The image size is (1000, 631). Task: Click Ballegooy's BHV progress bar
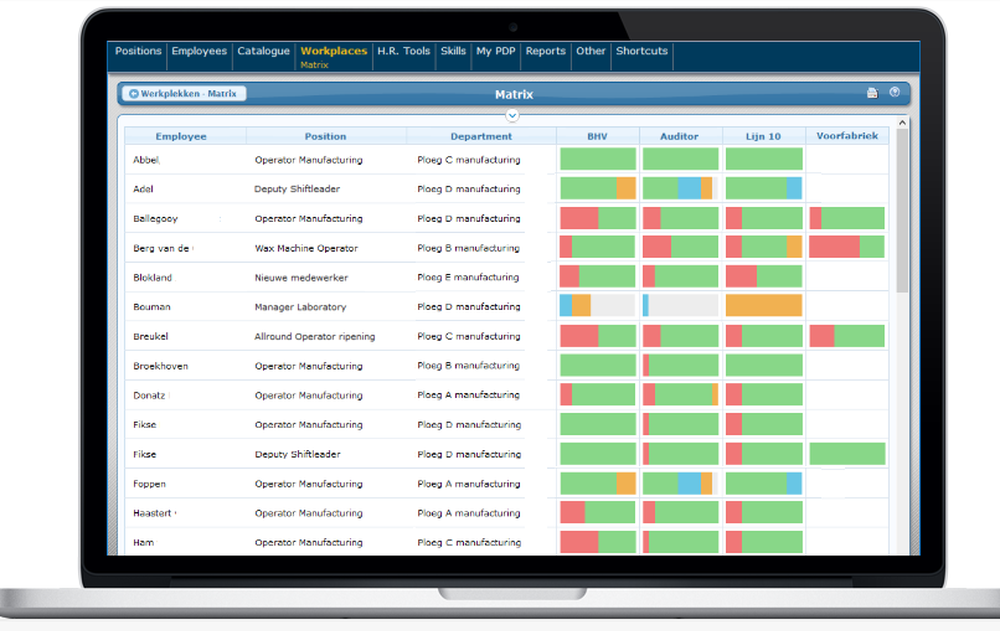click(x=598, y=218)
